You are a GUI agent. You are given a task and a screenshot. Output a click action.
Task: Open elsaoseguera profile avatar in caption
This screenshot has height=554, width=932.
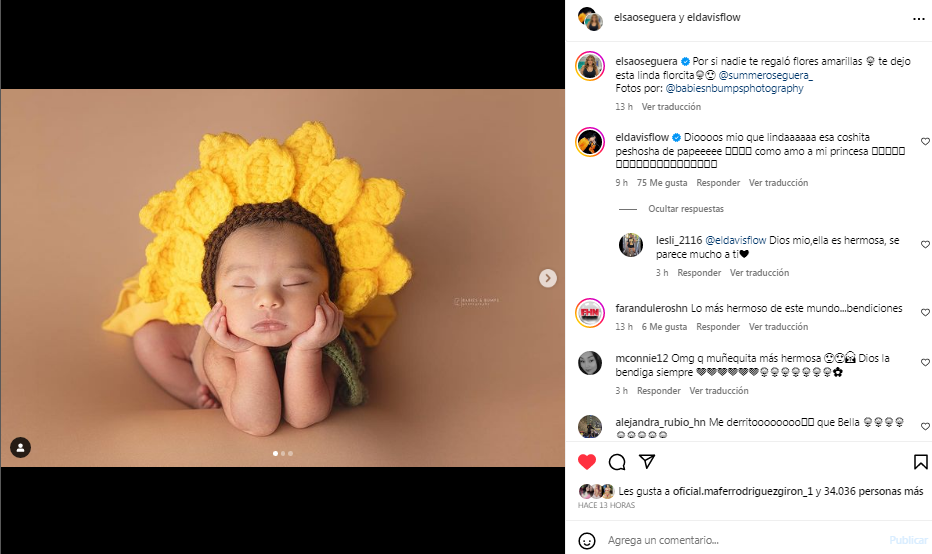tap(590, 66)
